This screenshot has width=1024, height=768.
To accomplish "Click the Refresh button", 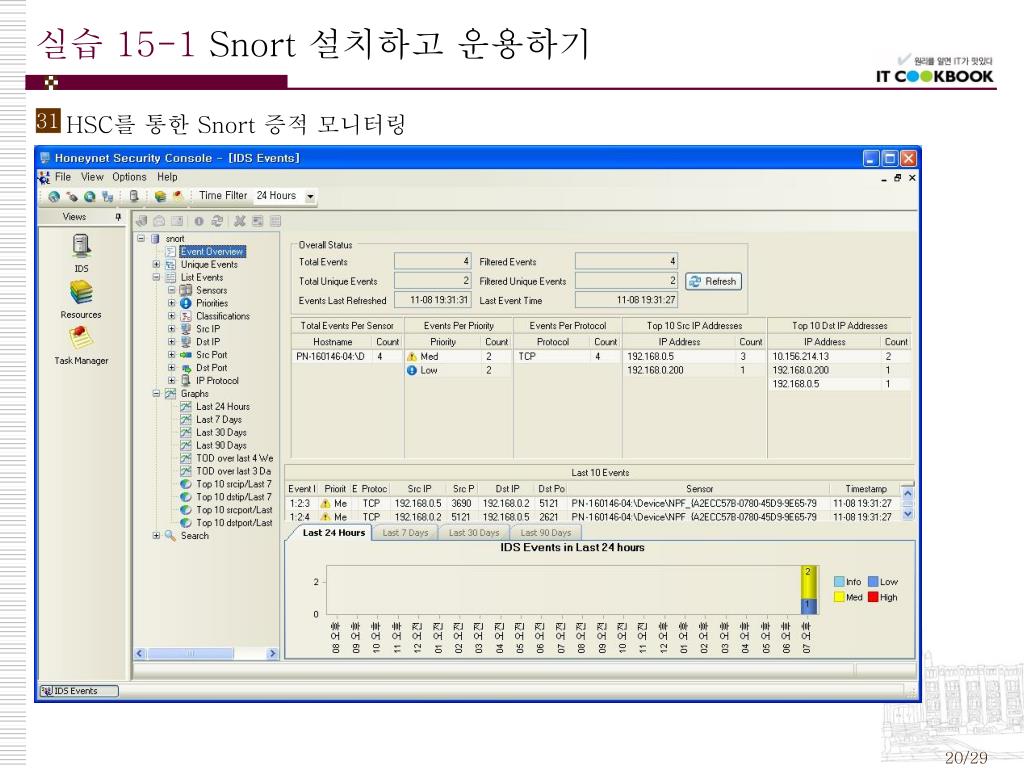I will click(x=713, y=281).
